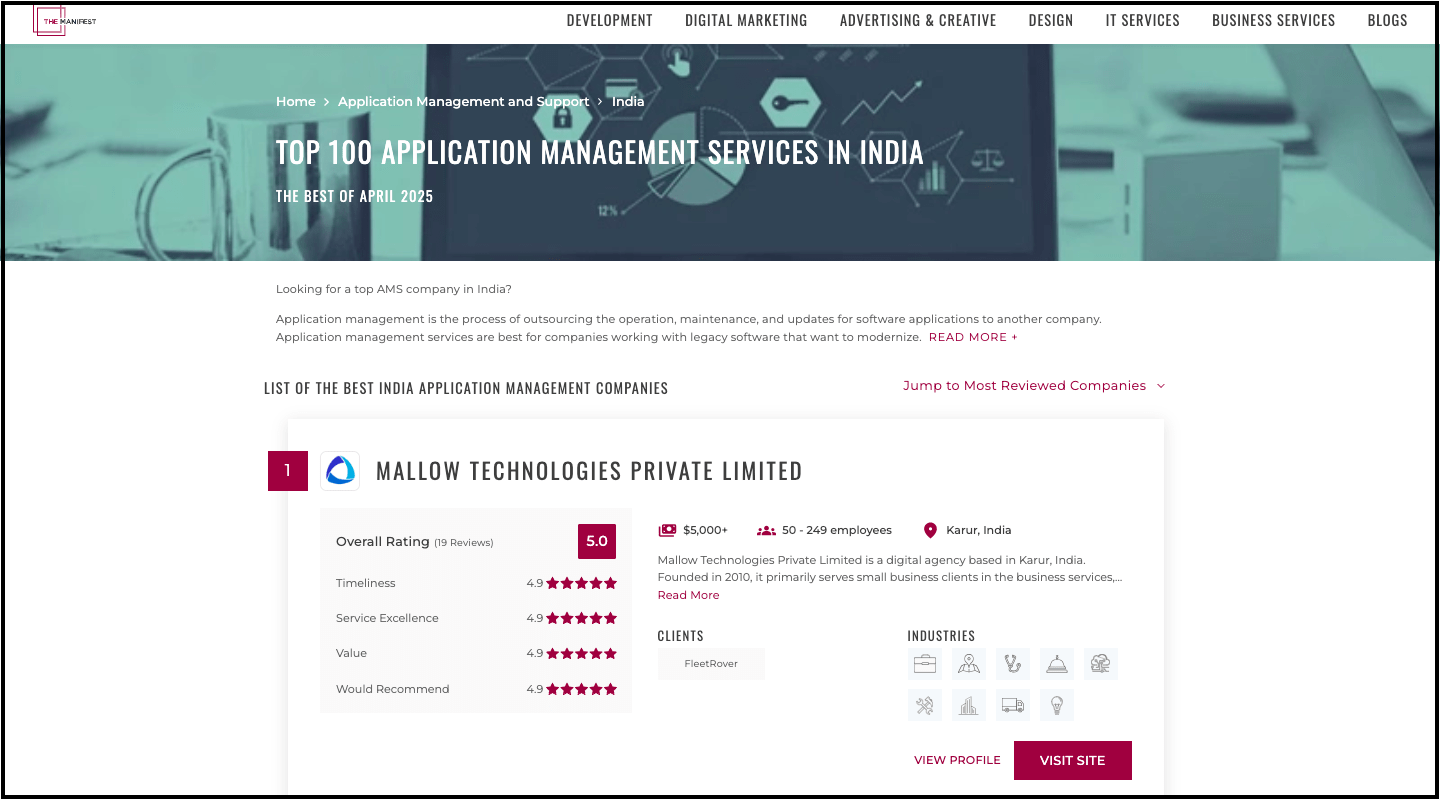1440x799 pixels.
Task: Click The Best of April 2025 subtitle
Action: (x=355, y=196)
